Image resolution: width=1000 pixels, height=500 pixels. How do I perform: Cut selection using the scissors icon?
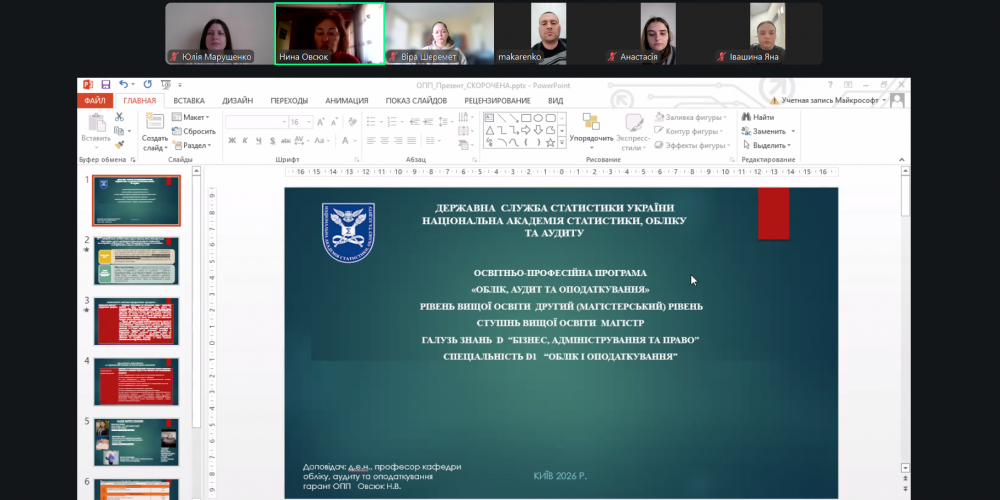(119, 117)
